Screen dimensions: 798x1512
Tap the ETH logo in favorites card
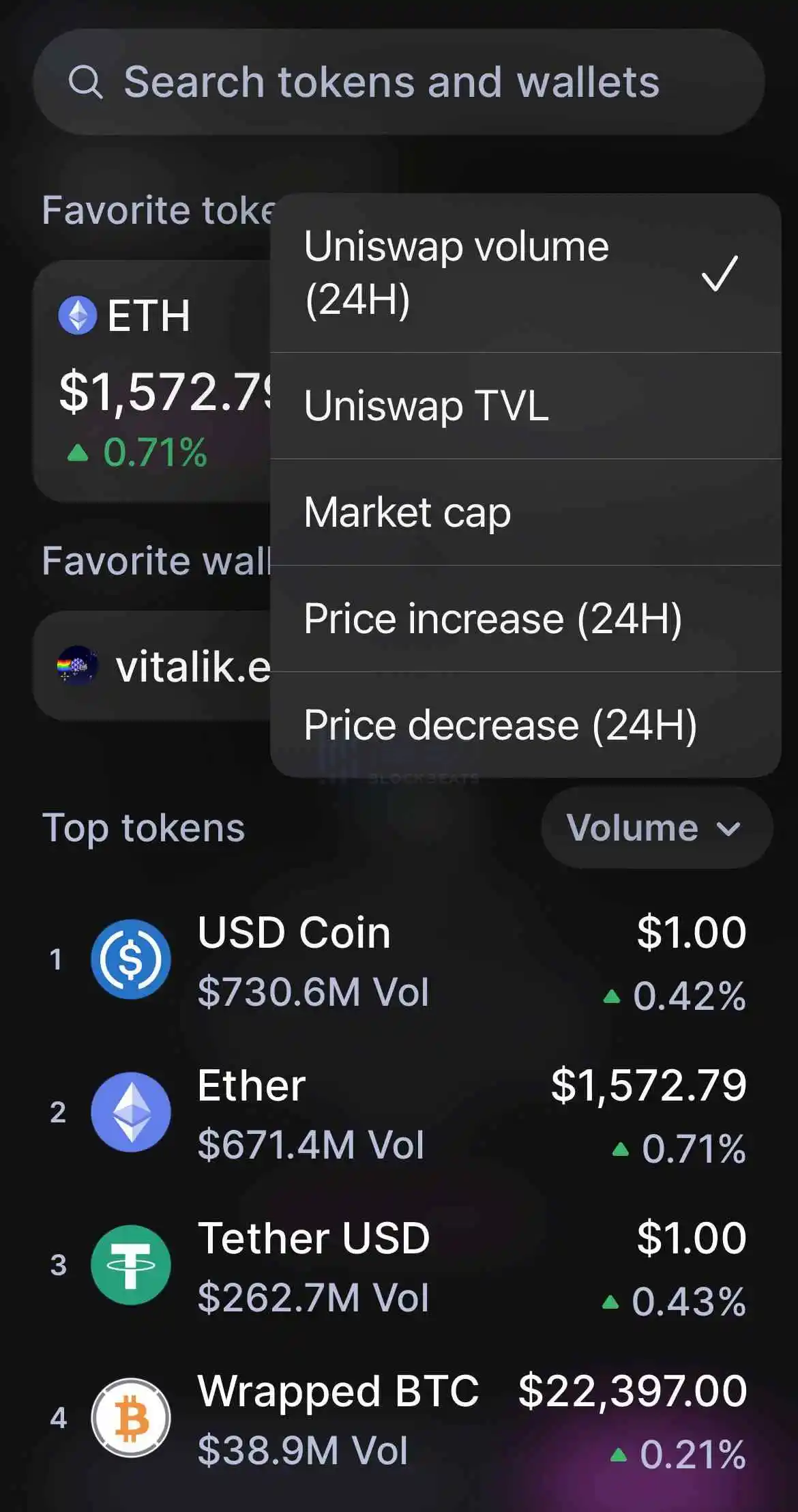tap(78, 315)
